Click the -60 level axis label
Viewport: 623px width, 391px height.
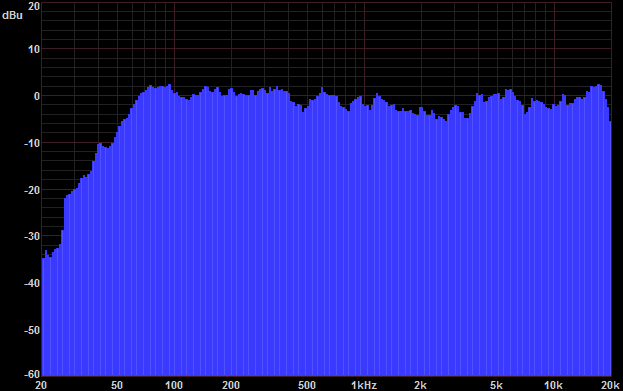pos(32,374)
